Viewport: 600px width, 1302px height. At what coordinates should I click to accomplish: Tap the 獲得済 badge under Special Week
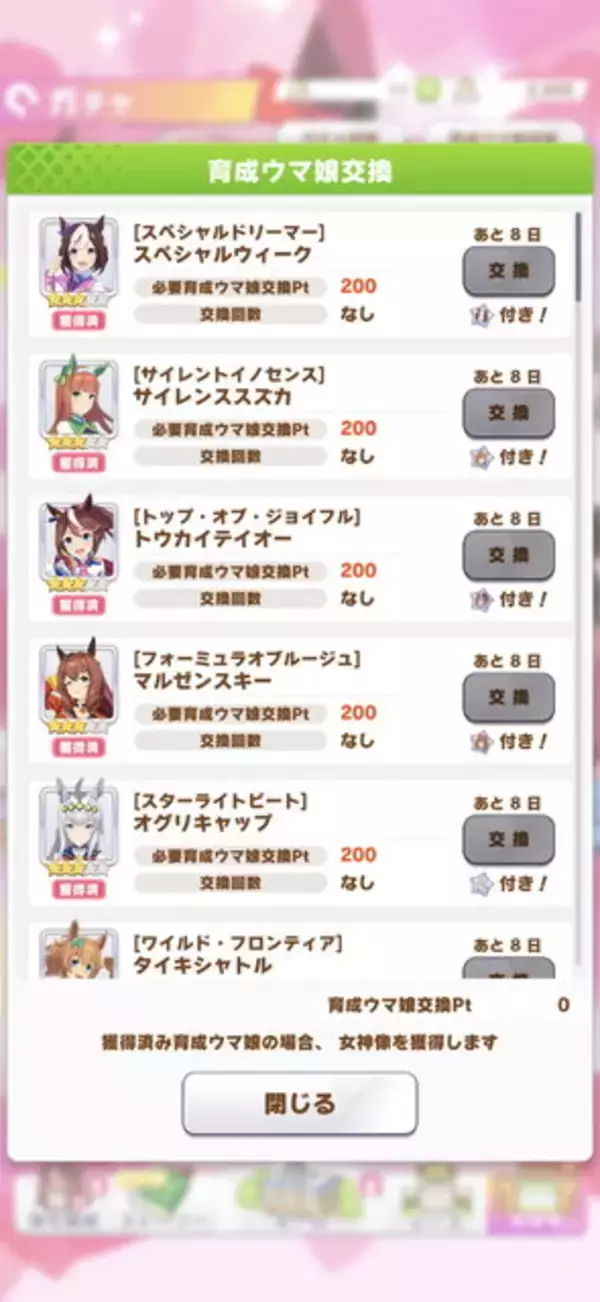[78, 320]
